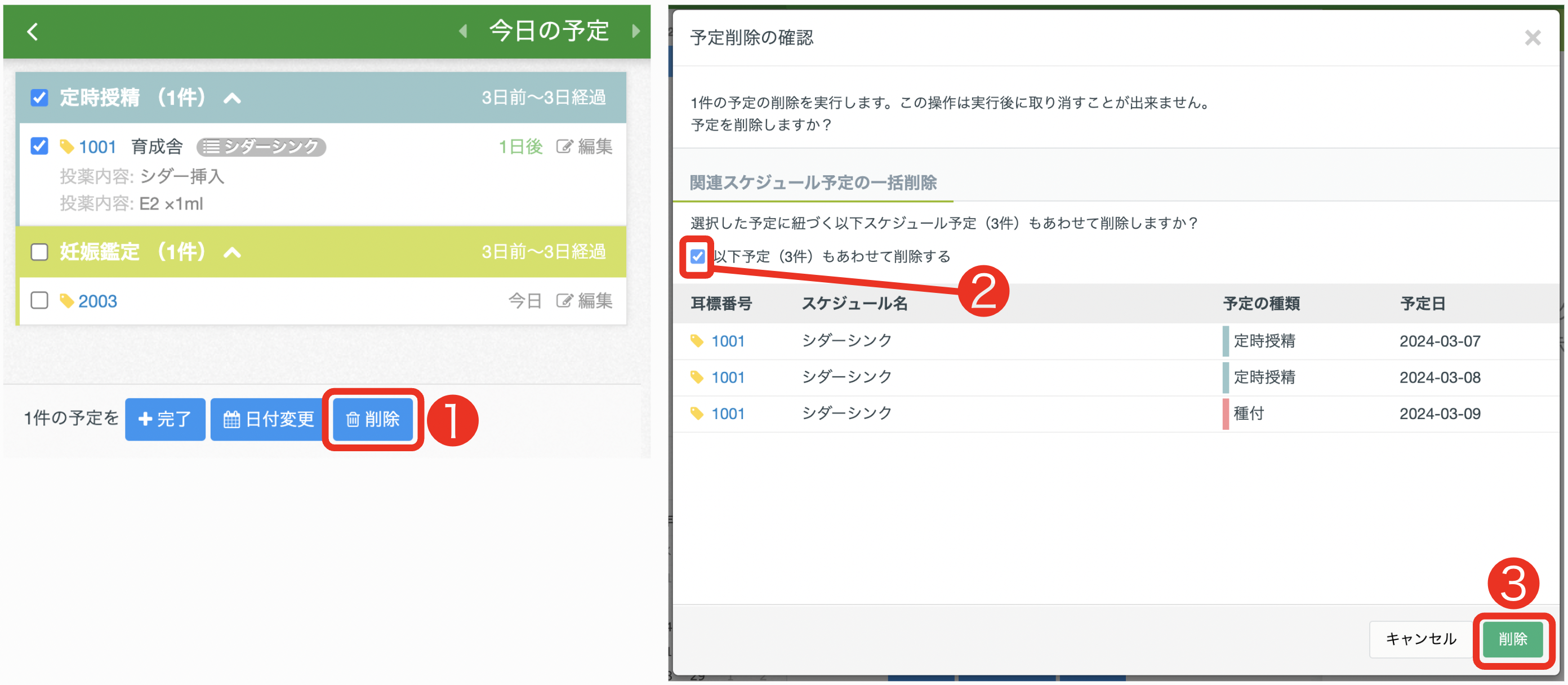This screenshot has width=1568, height=685.
Task: Click date 2024-03-09 cell
Action: 1440,414
